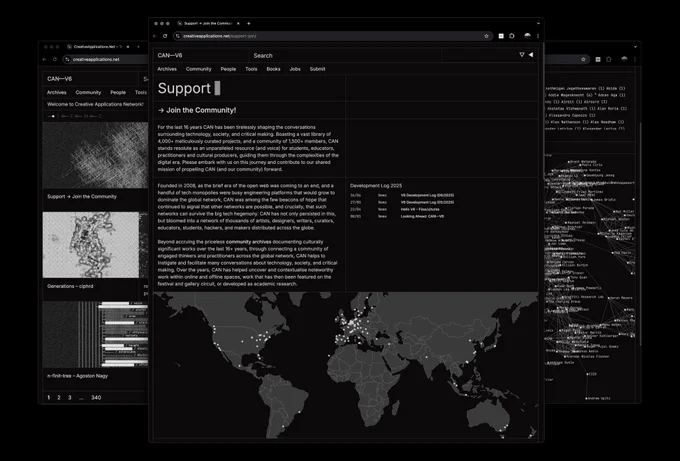This screenshot has width=680, height=461.
Task: Open the 'V6 Development Log (06/2025)' entry
Action: click(427, 195)
